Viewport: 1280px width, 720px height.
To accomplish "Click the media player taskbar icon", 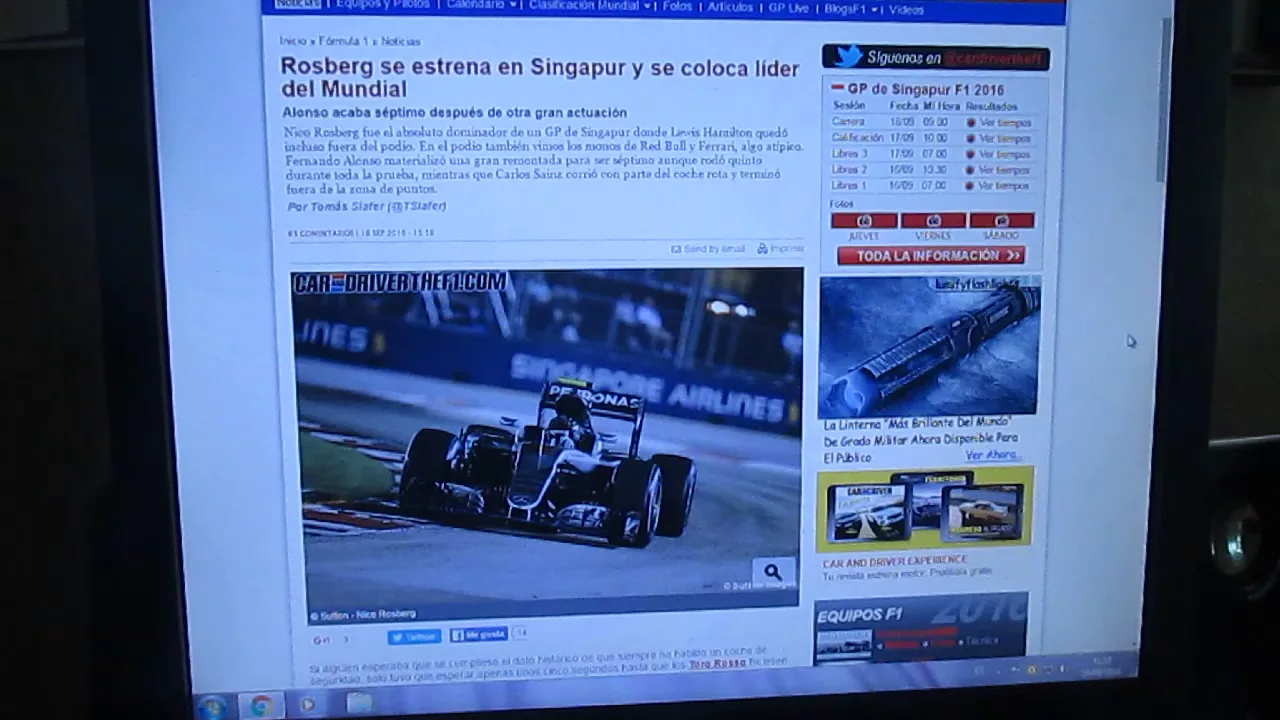I will click(x=307, y=705).
